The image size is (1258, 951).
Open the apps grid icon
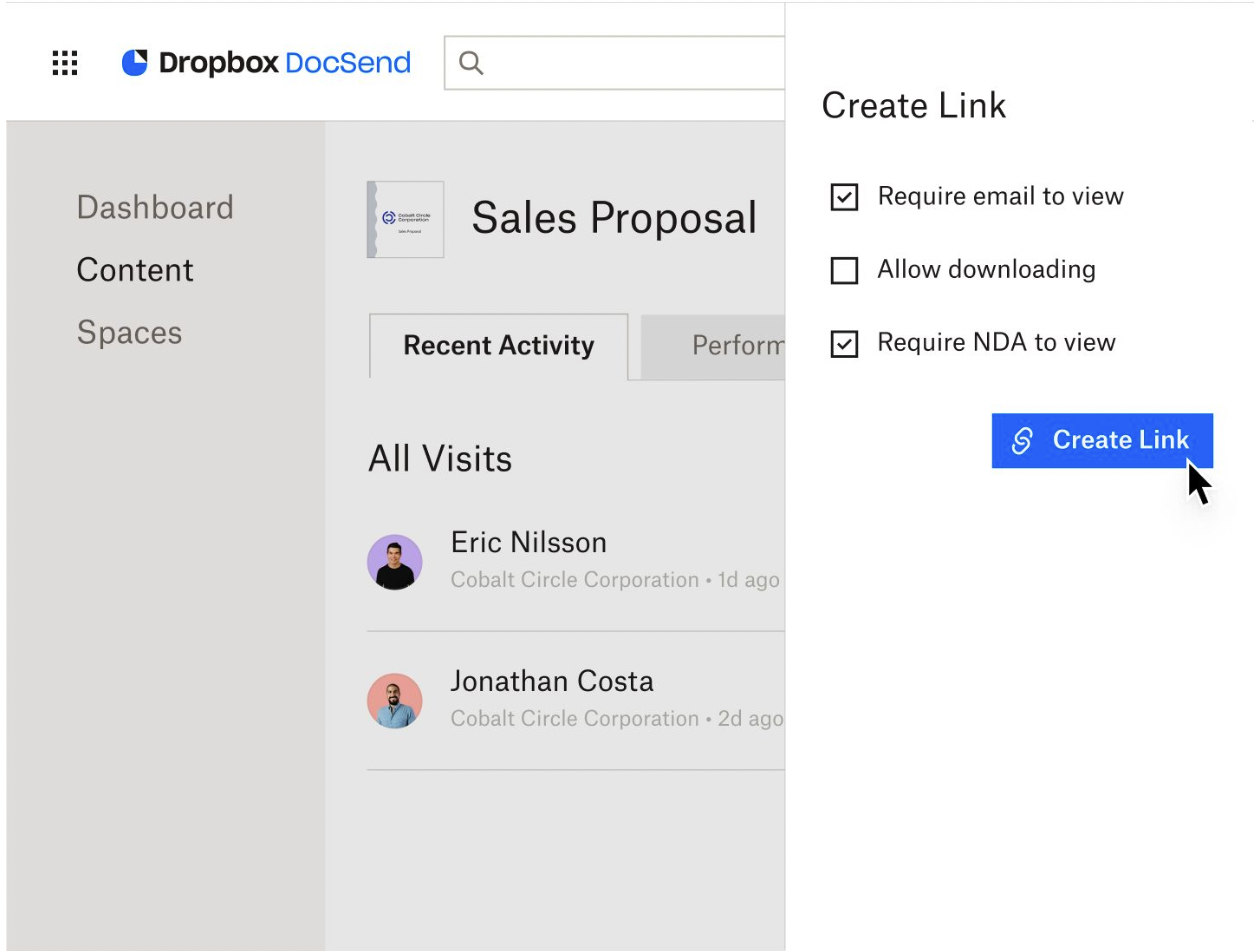coord(64,63)
